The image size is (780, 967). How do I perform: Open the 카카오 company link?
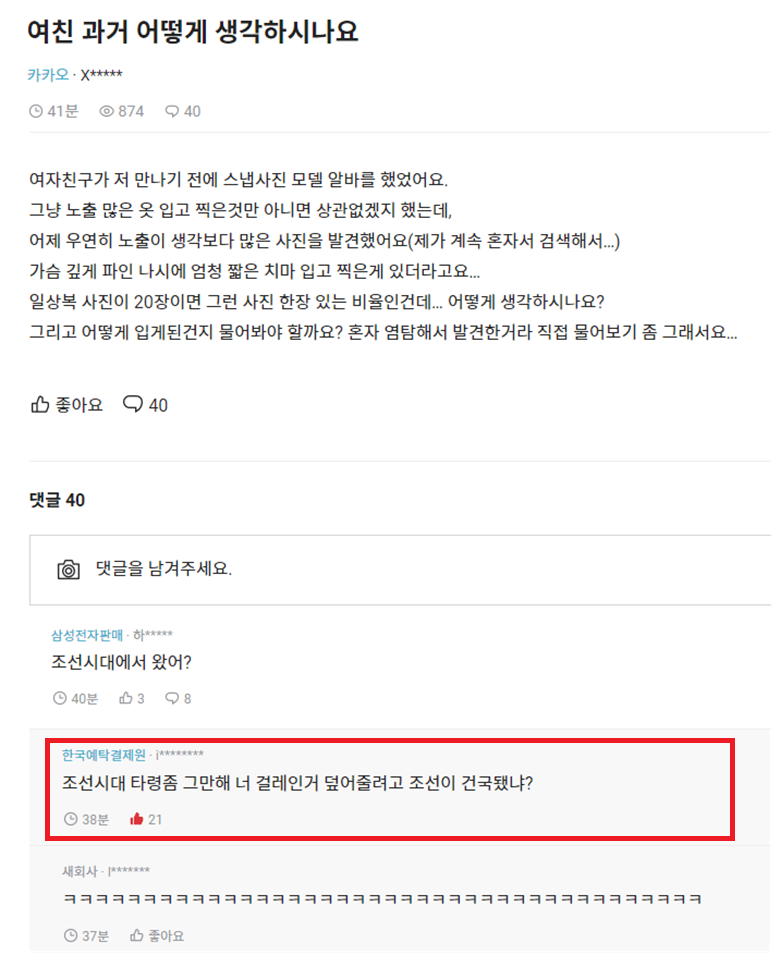pyautogui.click(x=48, y=75)
